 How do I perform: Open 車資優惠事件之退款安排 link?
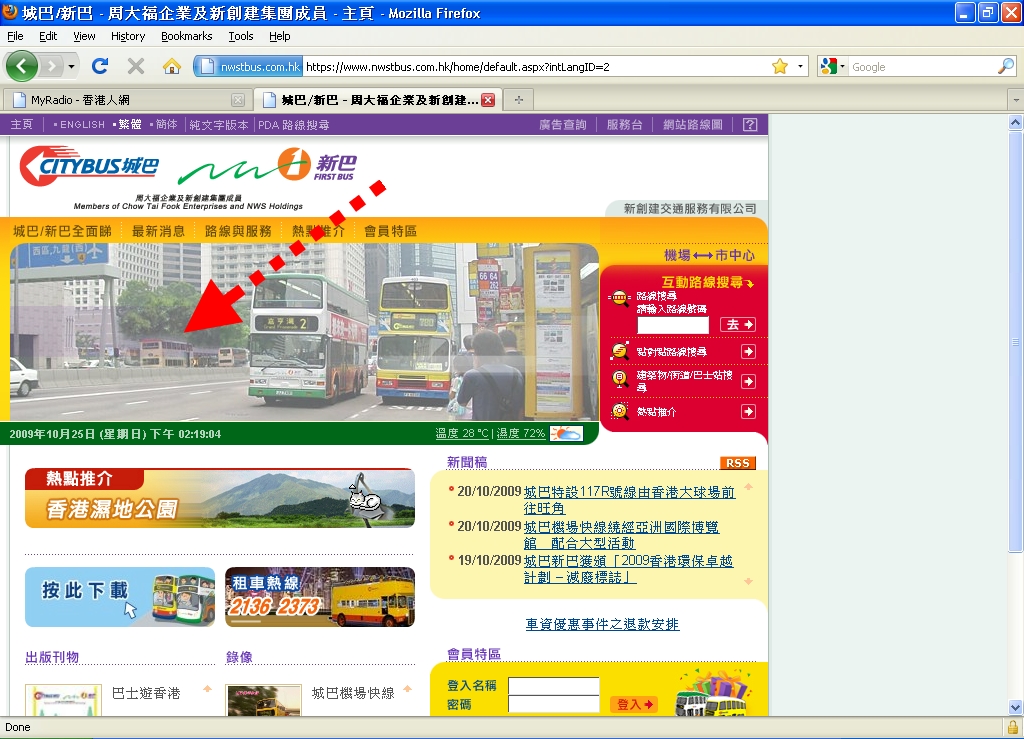(602, 625)
